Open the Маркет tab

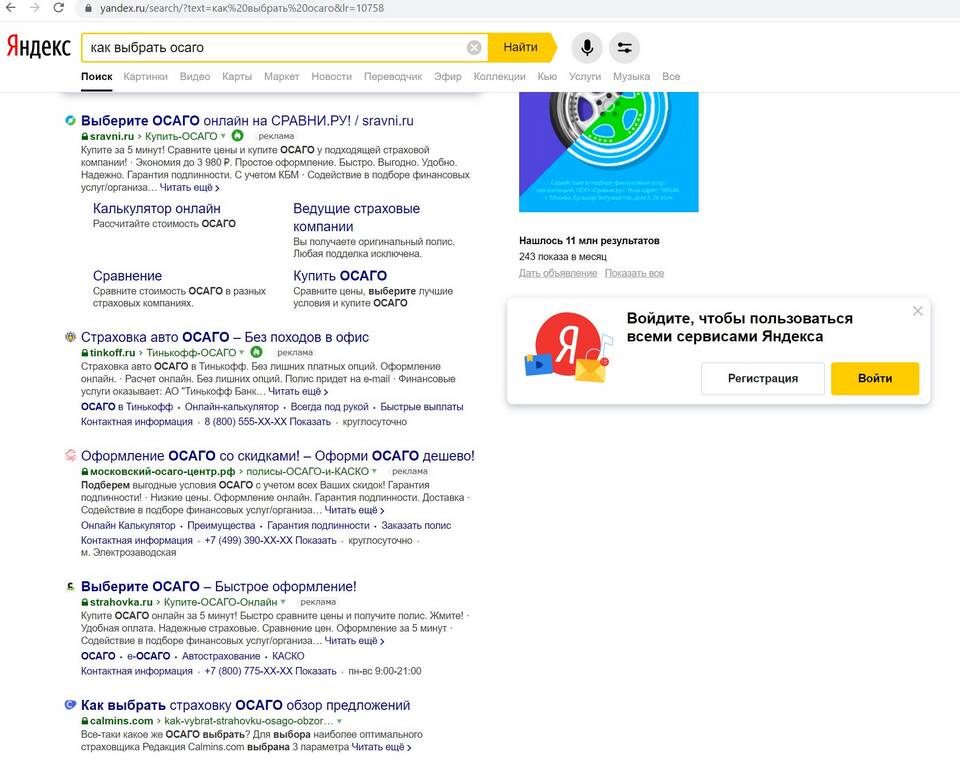pyautogui.click(x=282, y=77)
